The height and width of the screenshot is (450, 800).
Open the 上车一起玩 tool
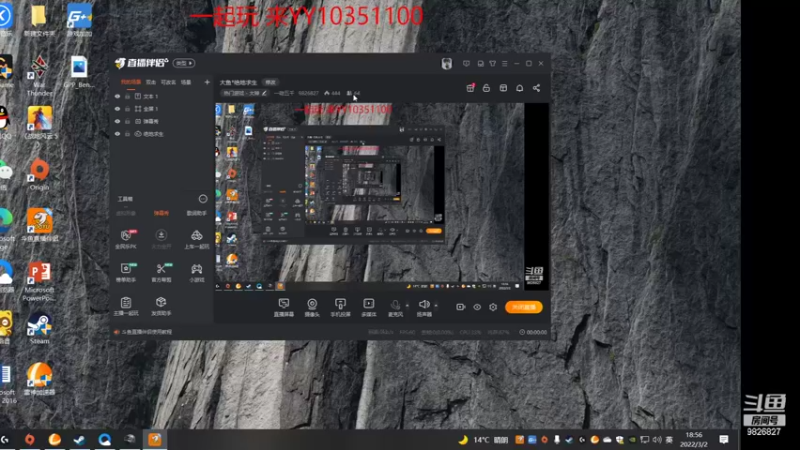tap(196, 239)
